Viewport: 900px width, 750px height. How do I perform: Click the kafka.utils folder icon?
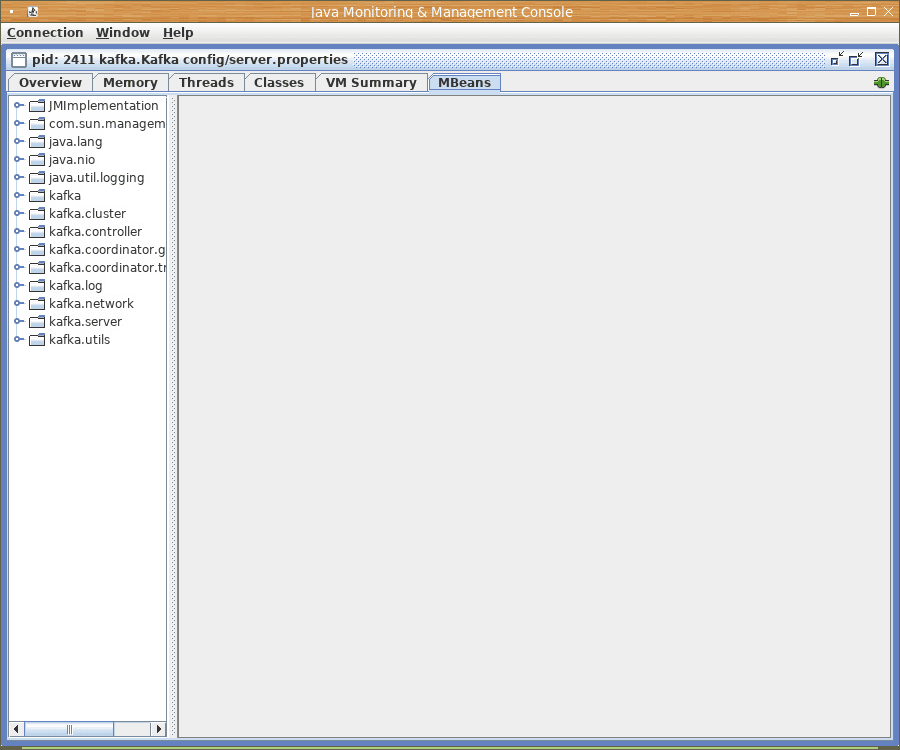coord(37,339)
